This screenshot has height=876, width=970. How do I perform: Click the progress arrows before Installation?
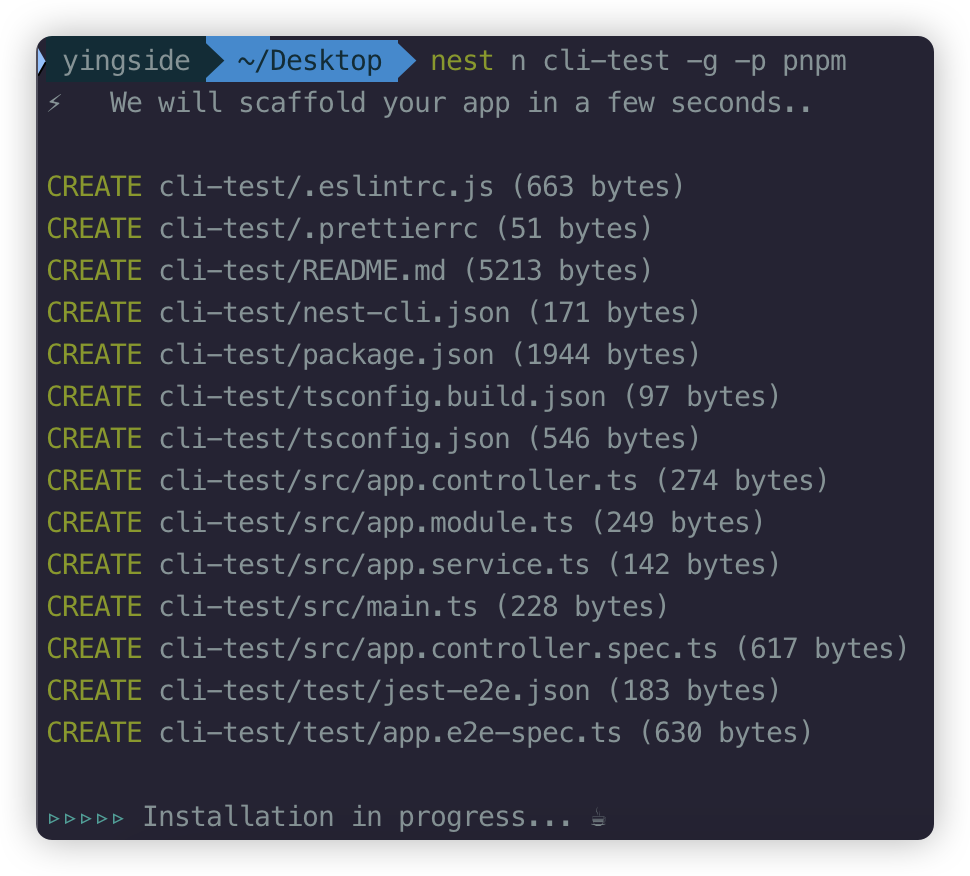click(x=86, y=818)
